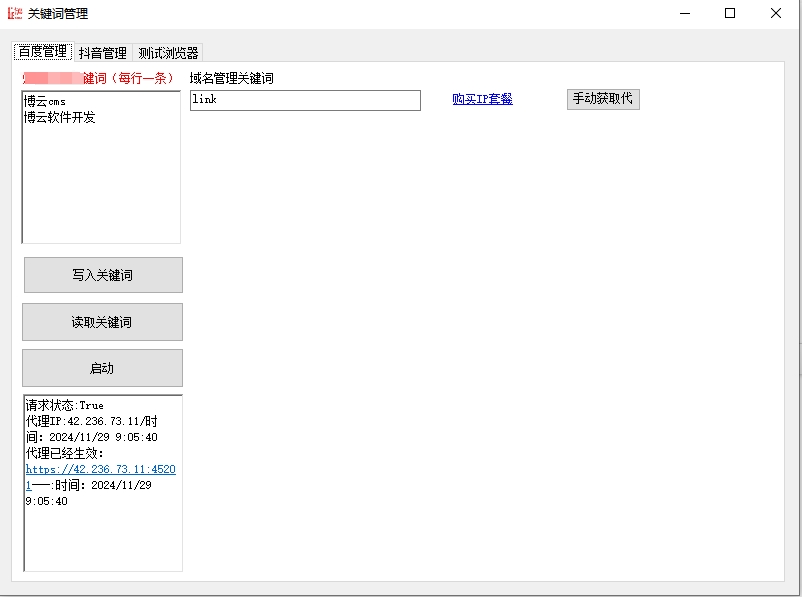Click the 博云软件开发 keyword line

coord(60,117)
